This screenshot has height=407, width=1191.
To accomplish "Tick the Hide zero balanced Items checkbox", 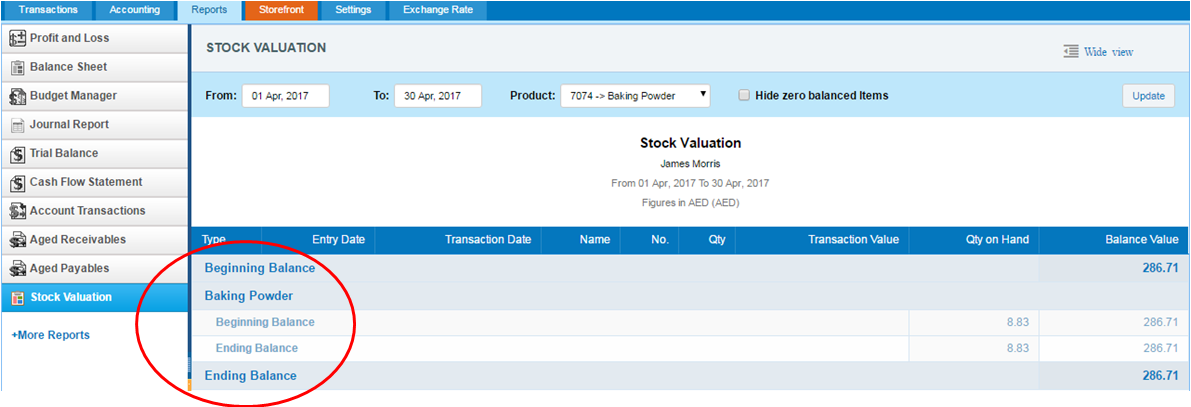I will click(x=744, y=96).
